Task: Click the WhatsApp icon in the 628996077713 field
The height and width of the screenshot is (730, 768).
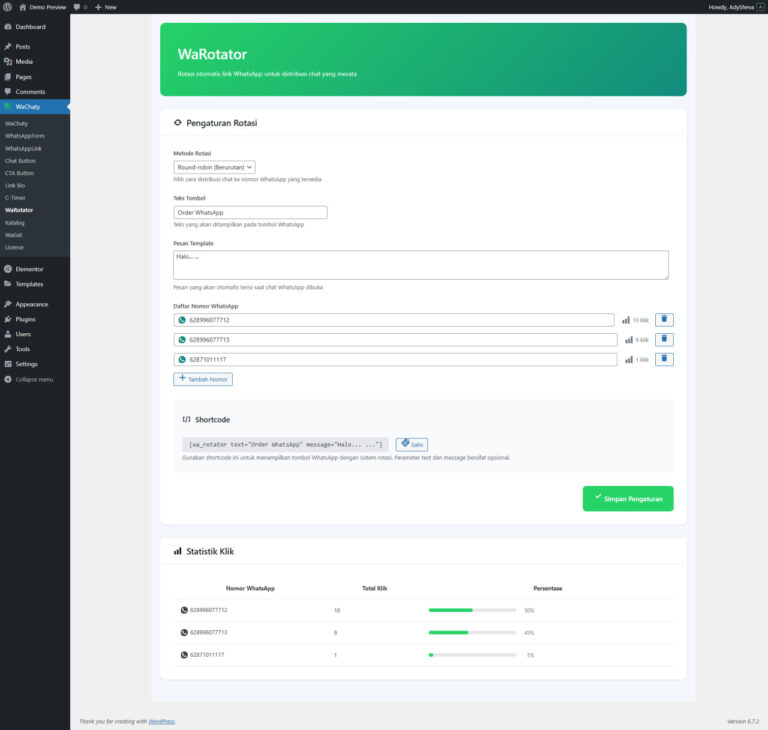Action: (182, 340)
